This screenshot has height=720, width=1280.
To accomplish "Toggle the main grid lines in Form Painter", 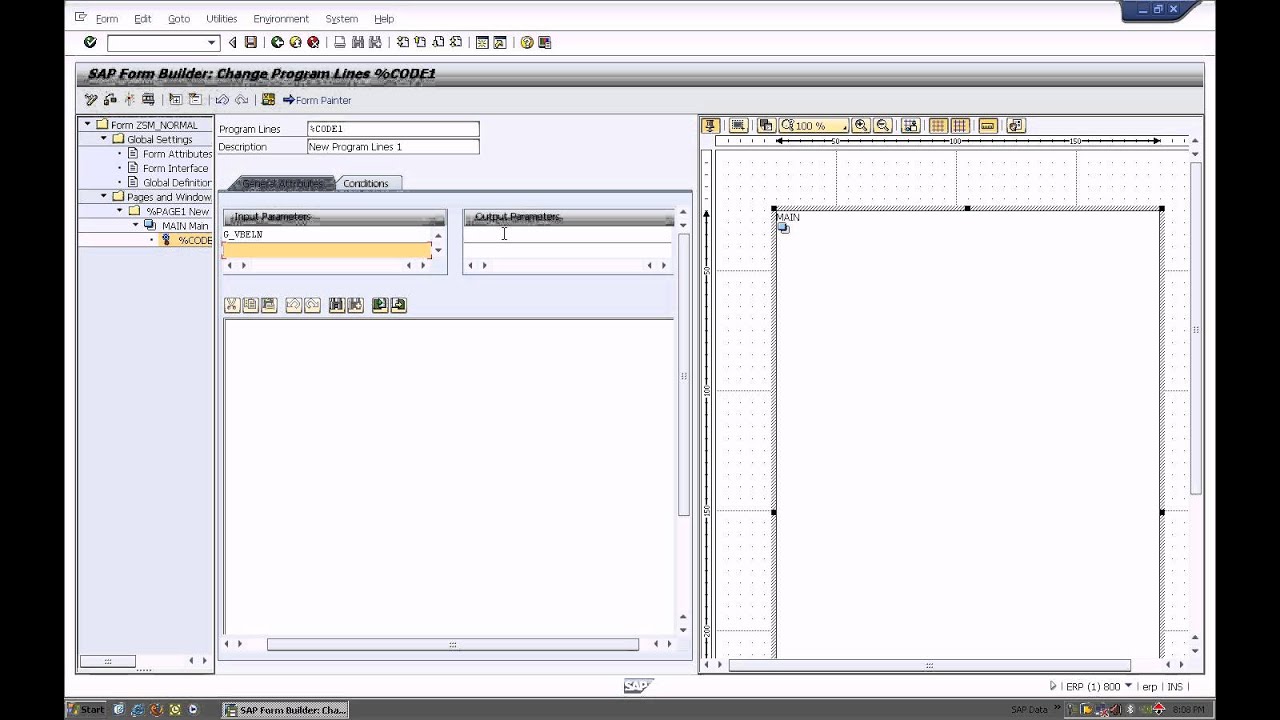I will [x=960, y=126].
